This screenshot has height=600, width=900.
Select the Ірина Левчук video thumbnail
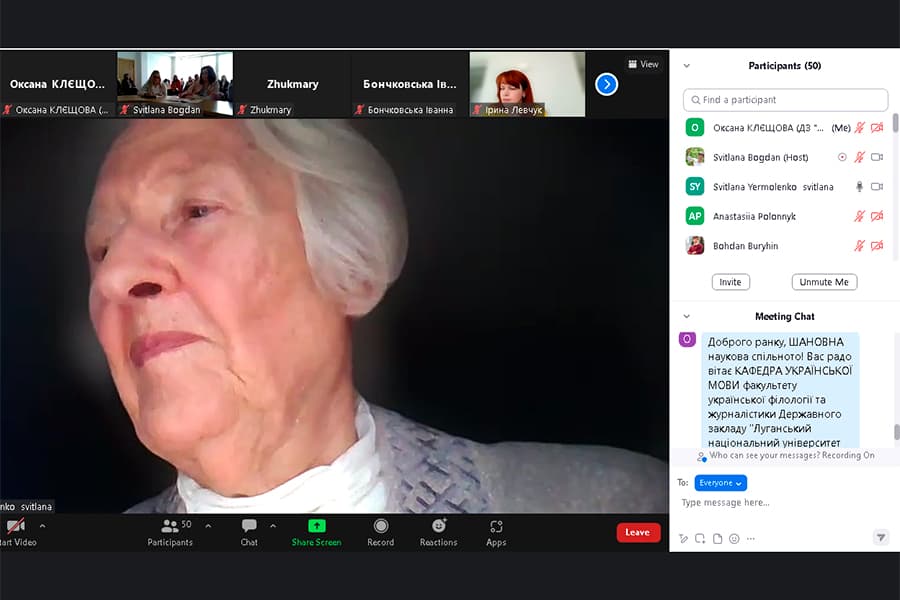(527, 84)
